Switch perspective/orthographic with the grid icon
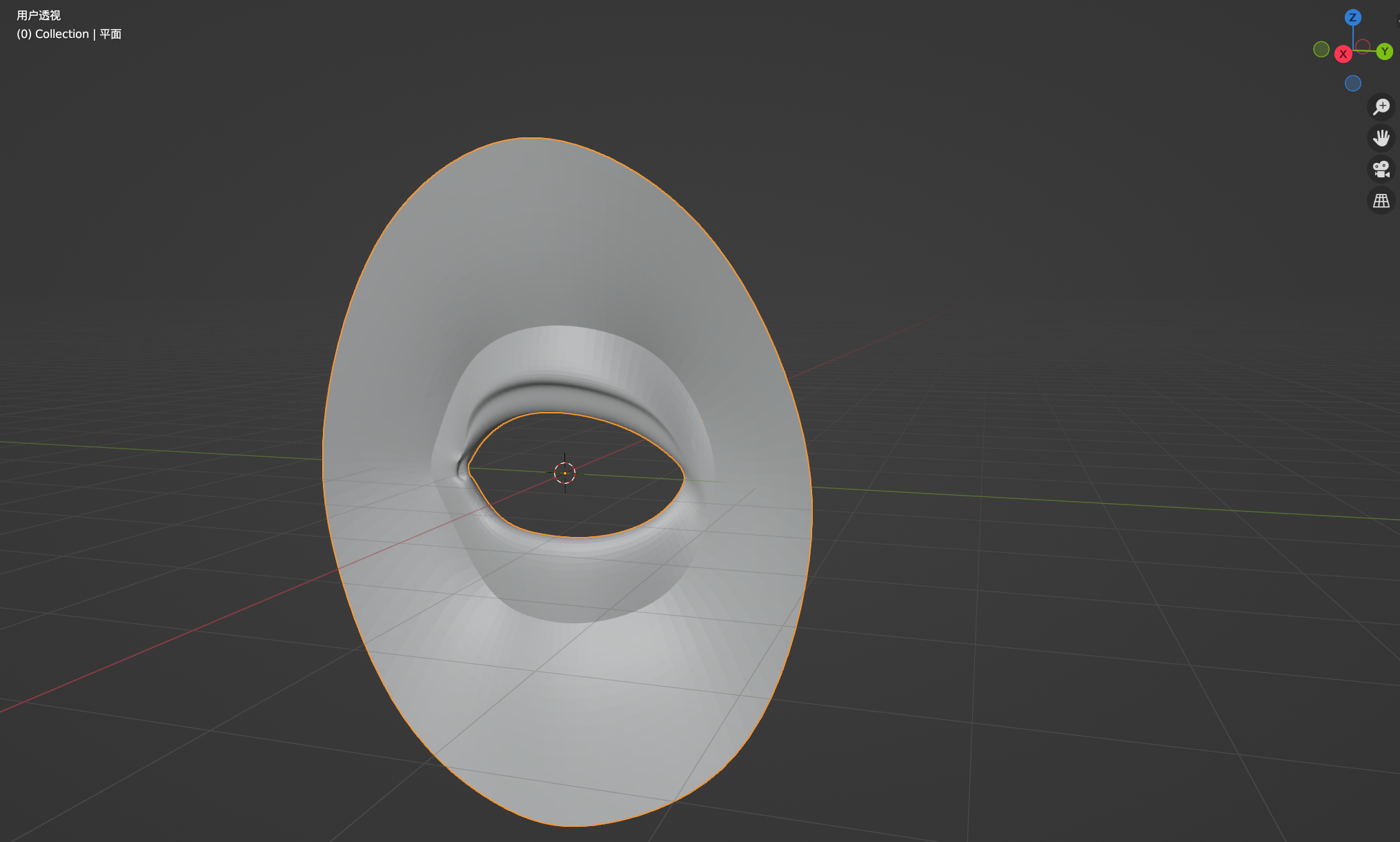The width and height of the screenshot is (1400, 842). (1381, 201)
